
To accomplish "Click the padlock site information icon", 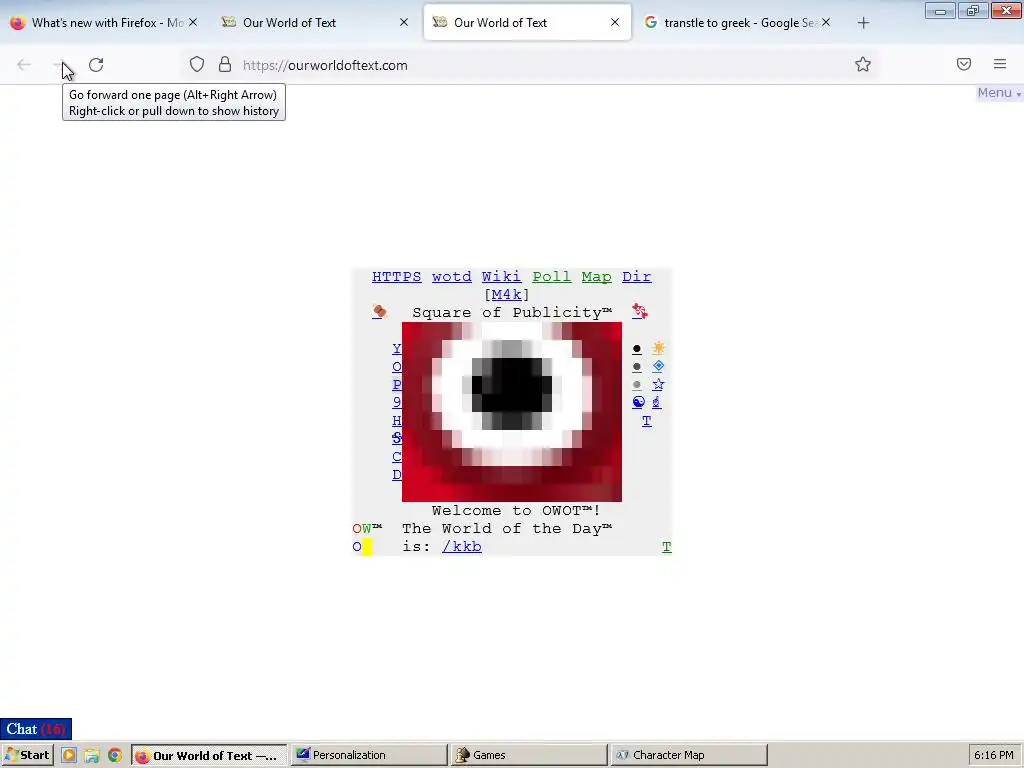I will pyautogui.click(x=225, y=65).
